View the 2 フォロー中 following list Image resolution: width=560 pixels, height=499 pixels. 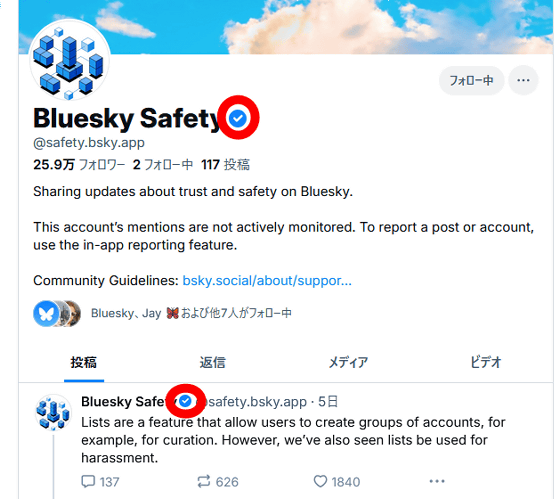163,165
